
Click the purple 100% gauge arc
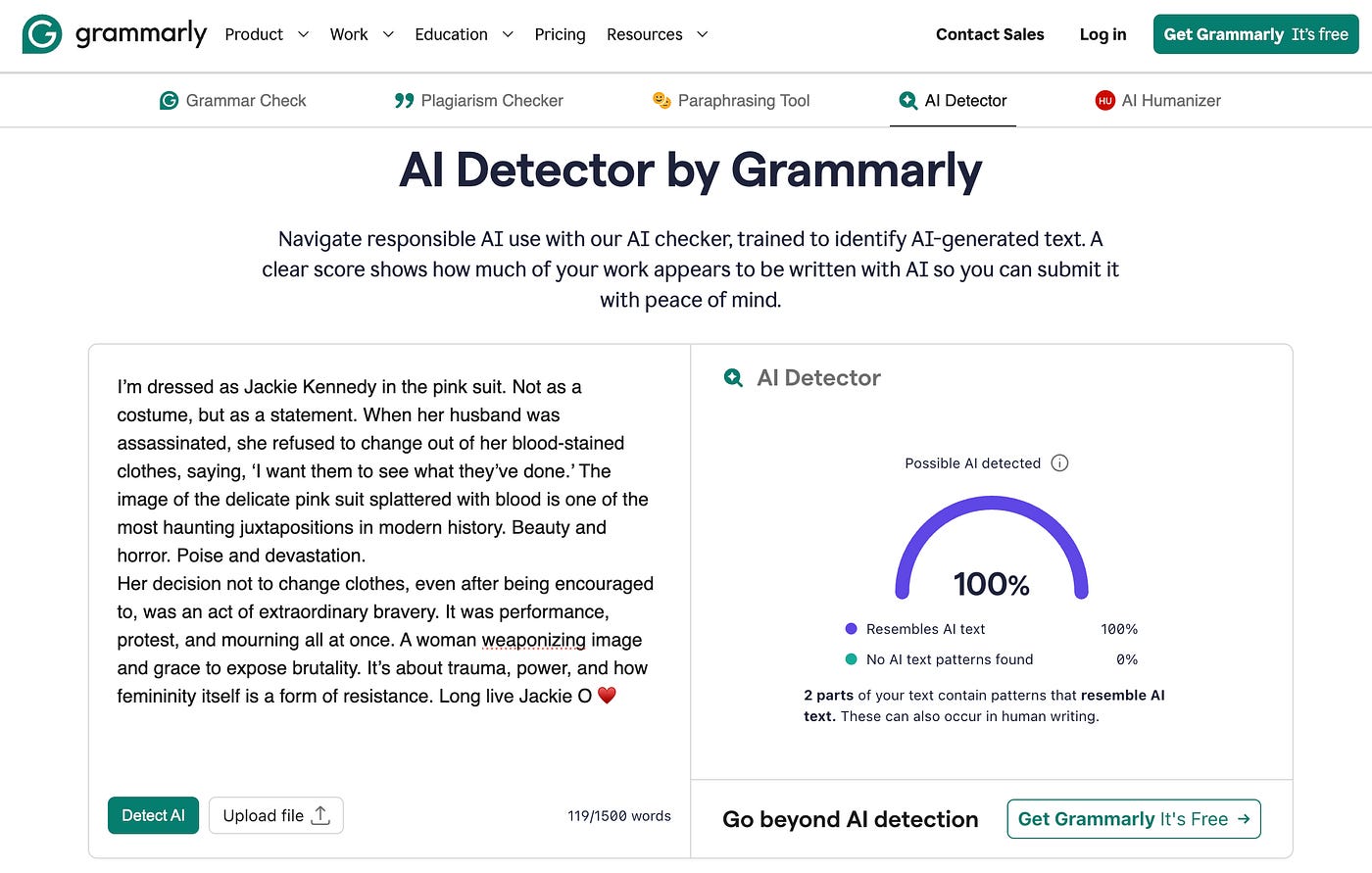992,504
